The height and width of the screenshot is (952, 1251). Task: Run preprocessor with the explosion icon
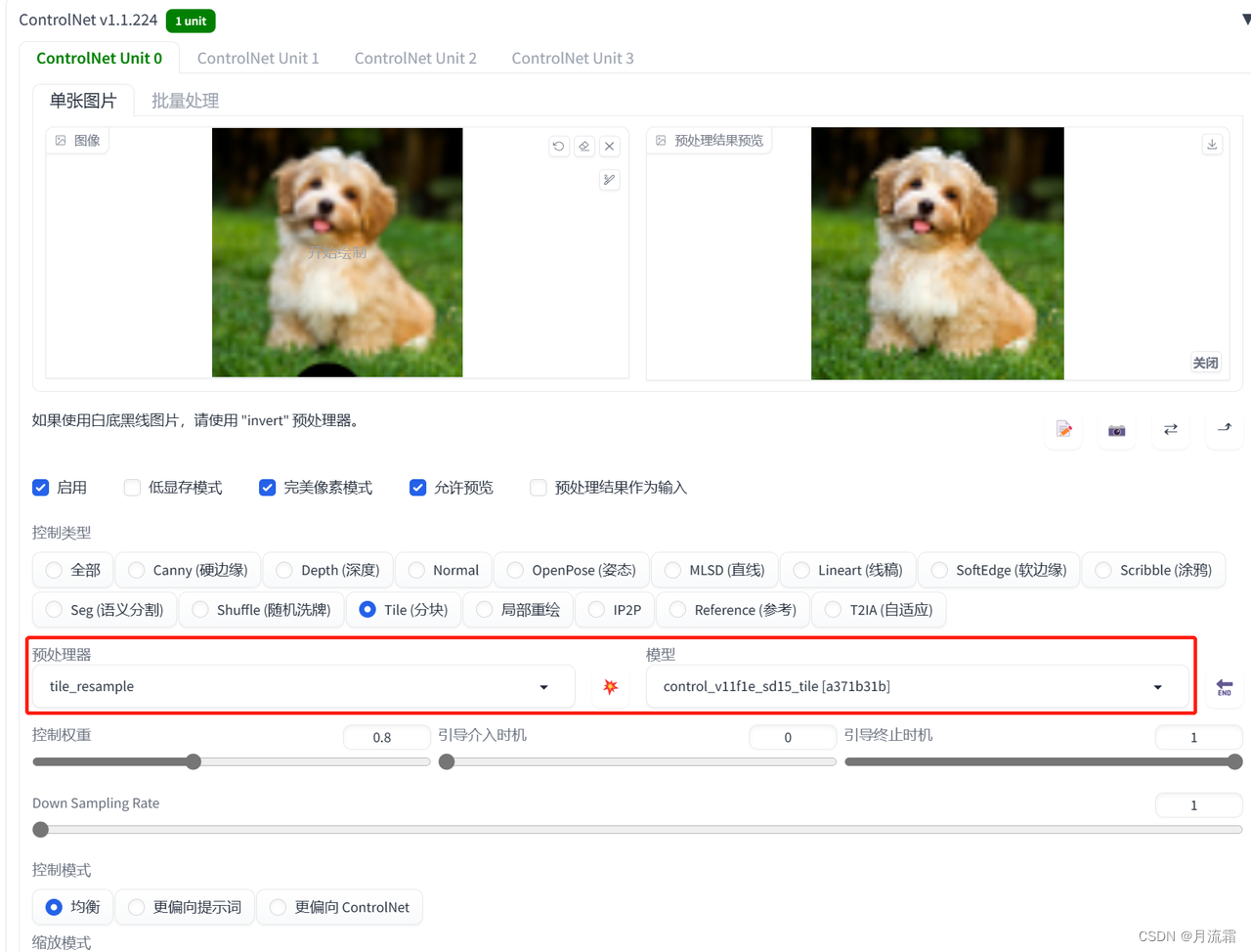pyautogui.click(x=611, y=686)
